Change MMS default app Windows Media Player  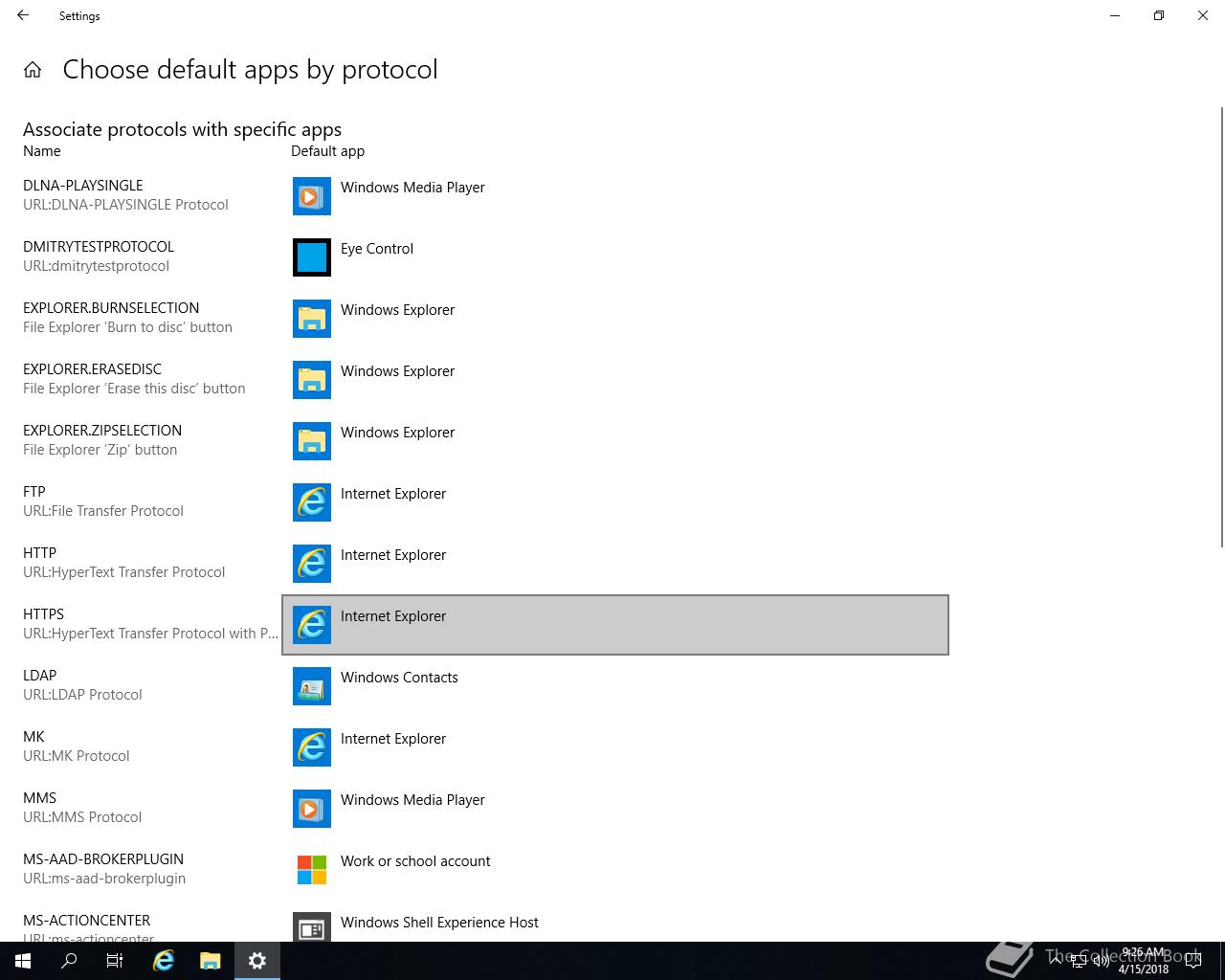615,809
